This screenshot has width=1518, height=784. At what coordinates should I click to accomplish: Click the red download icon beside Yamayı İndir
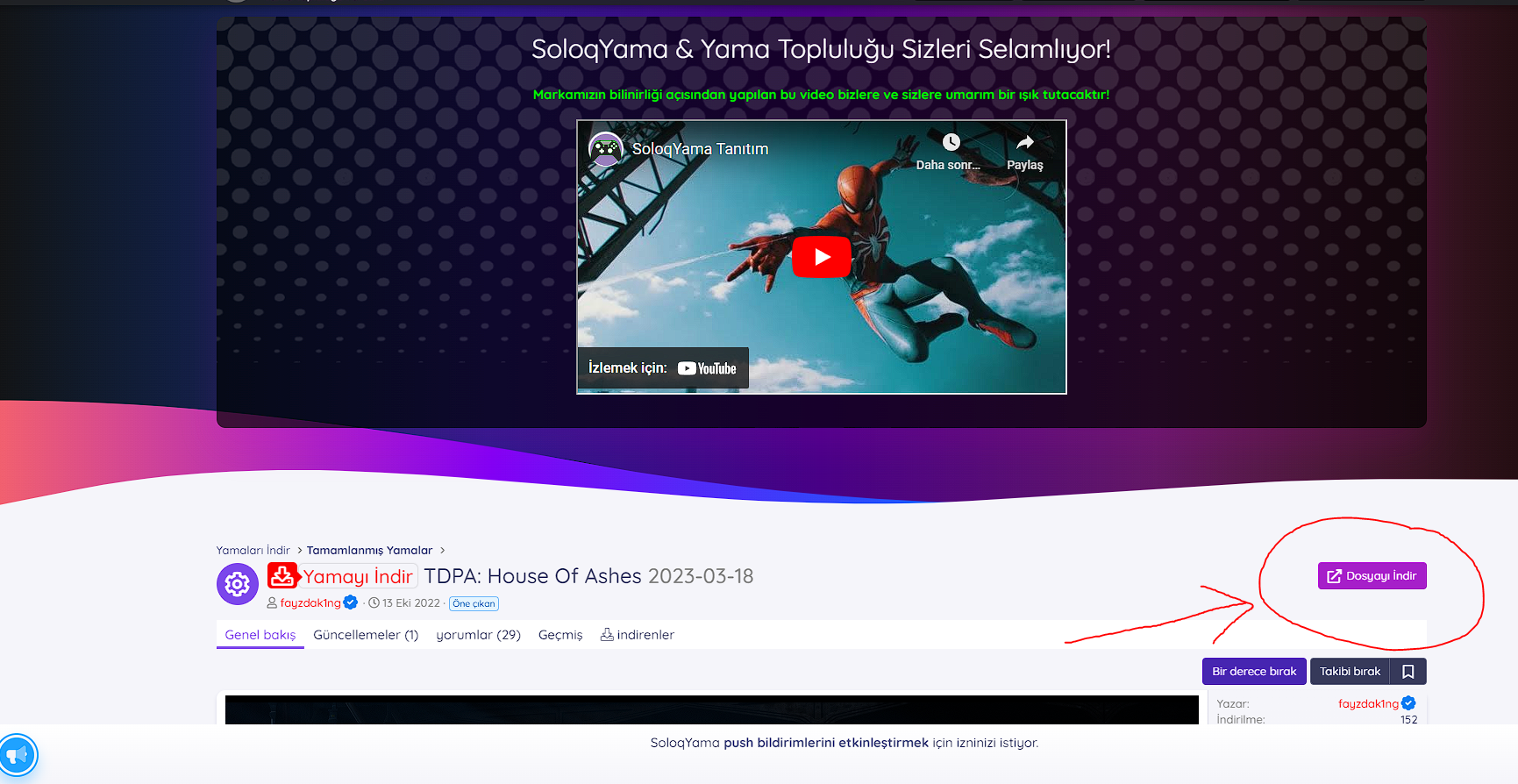(282, 575)
